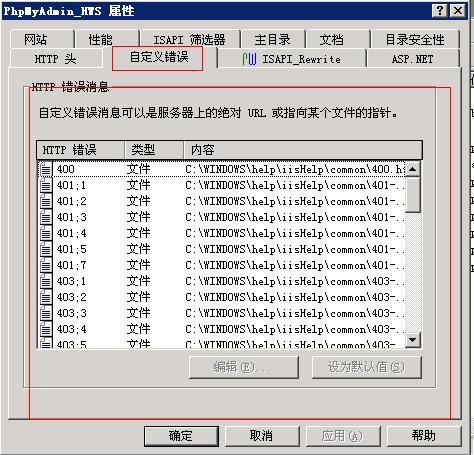Click the file icon of the 401;7 row

point(46,265)
